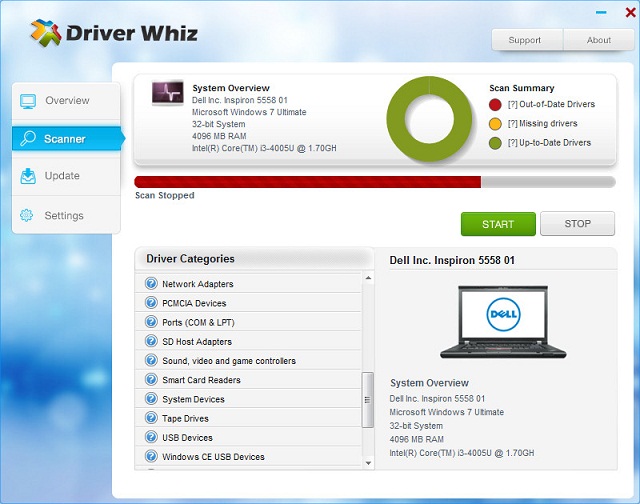Click the Settings gear icon

(27, 215)
